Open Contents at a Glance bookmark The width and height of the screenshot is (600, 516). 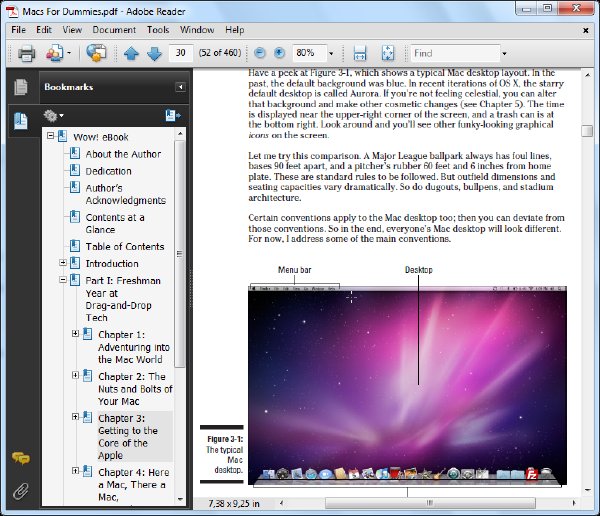click(115, 223)
